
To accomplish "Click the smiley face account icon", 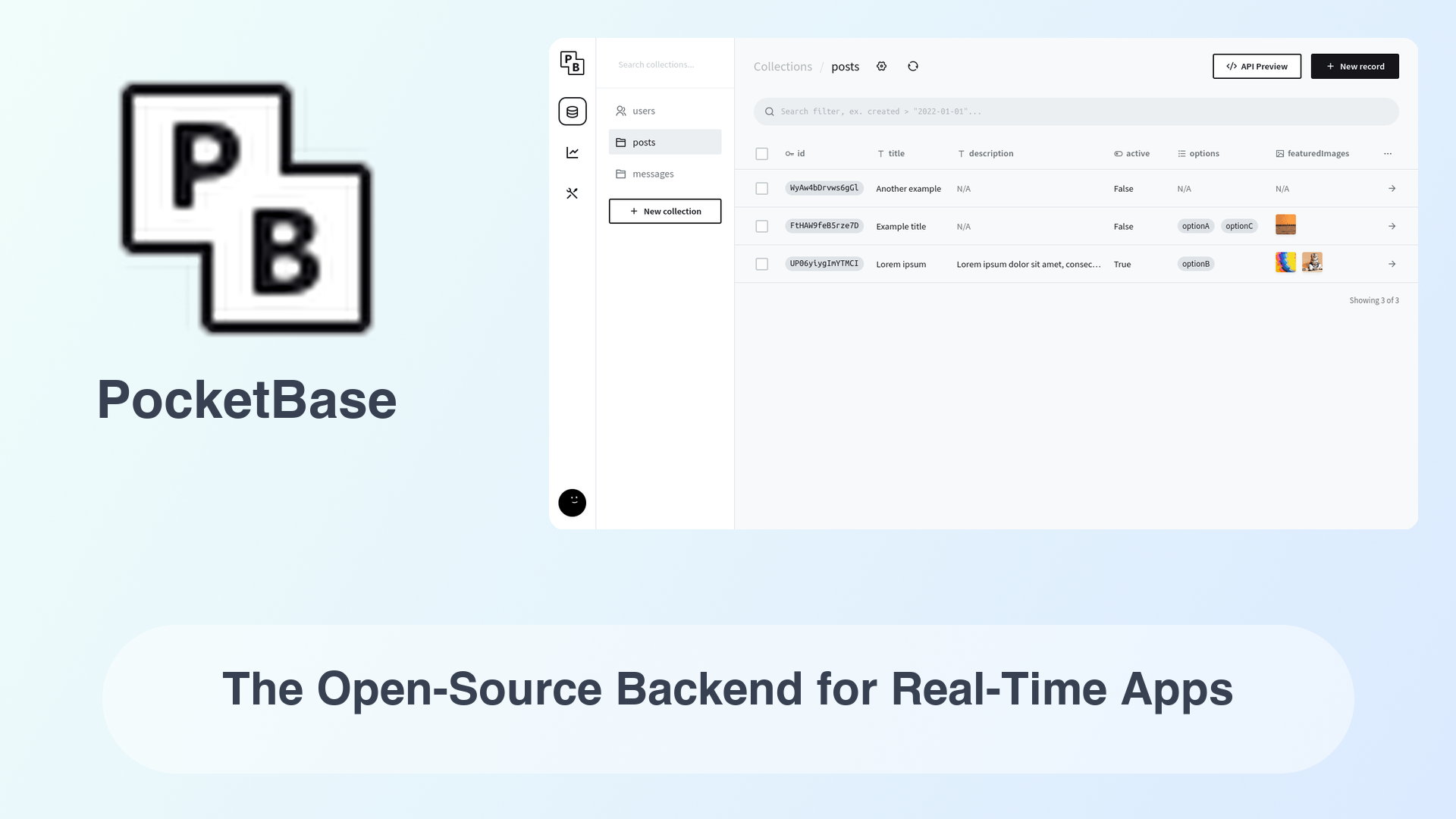I will tap(572, 503).
